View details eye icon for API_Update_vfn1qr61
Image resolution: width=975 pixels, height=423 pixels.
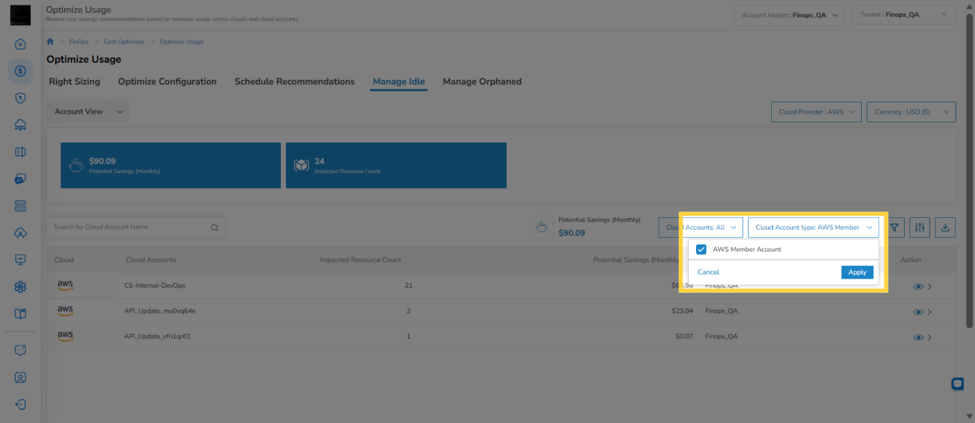point(918,337)
